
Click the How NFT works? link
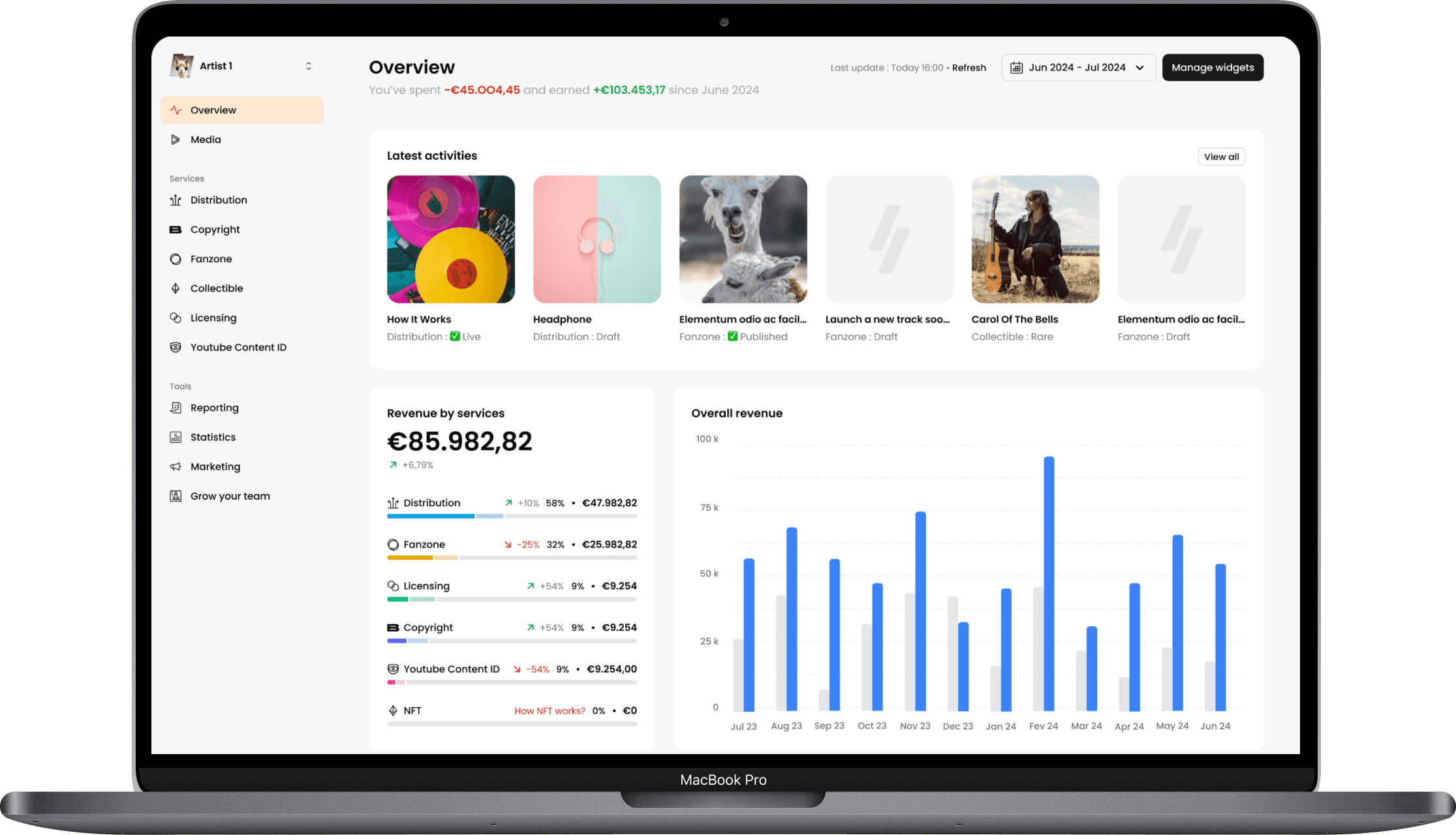[x=550, y=711]
